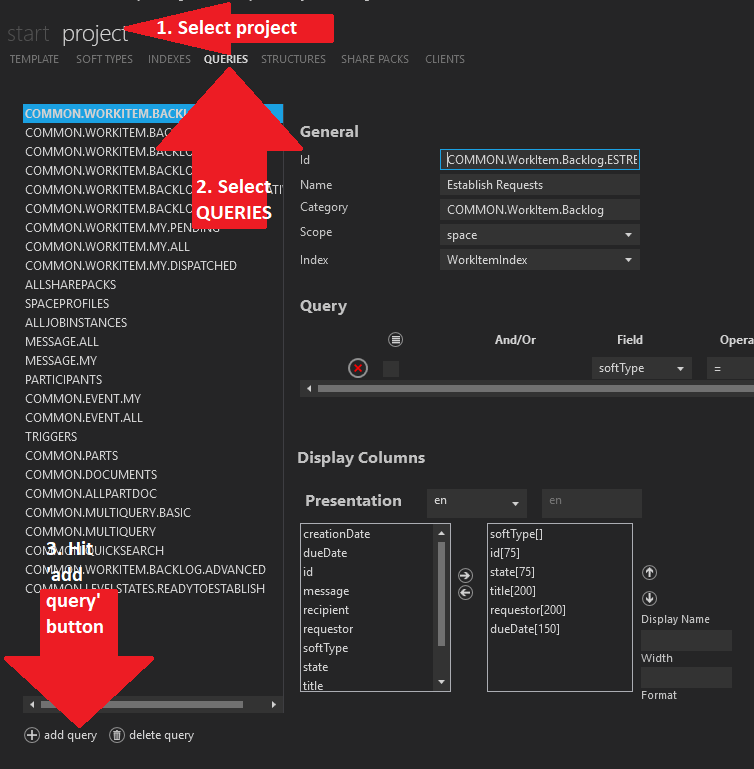Open the operator dropdown showing equals

[730, 368]
